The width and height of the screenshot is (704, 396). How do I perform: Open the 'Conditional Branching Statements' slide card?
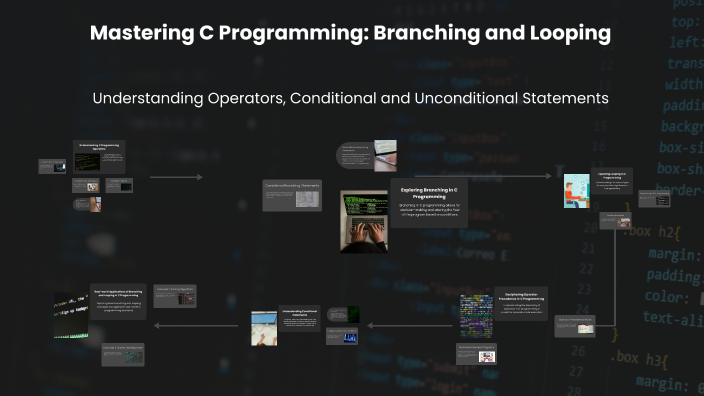(x=292, y=195)
